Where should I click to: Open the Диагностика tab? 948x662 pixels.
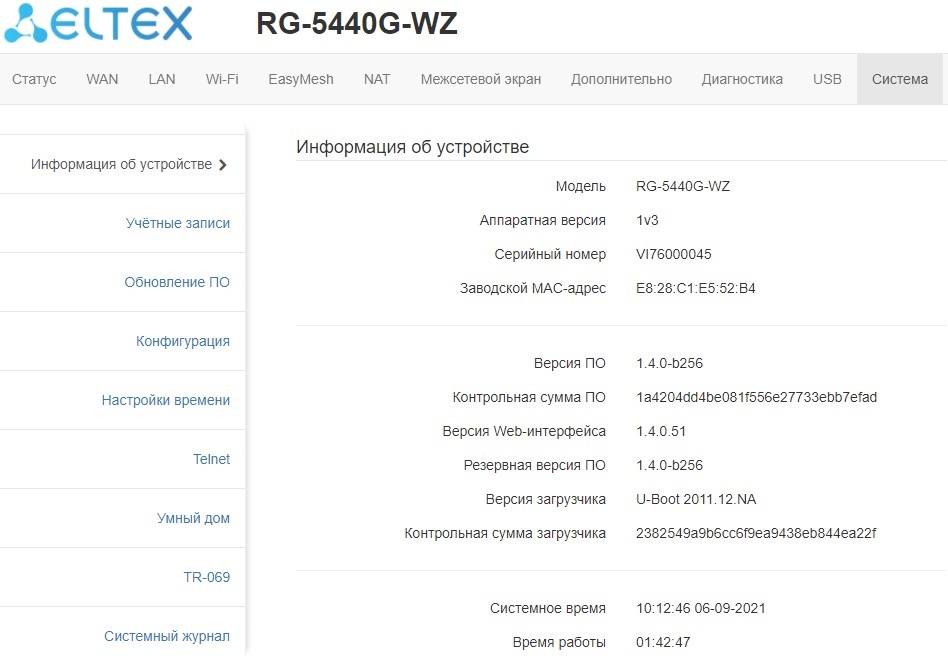point(742,79)
